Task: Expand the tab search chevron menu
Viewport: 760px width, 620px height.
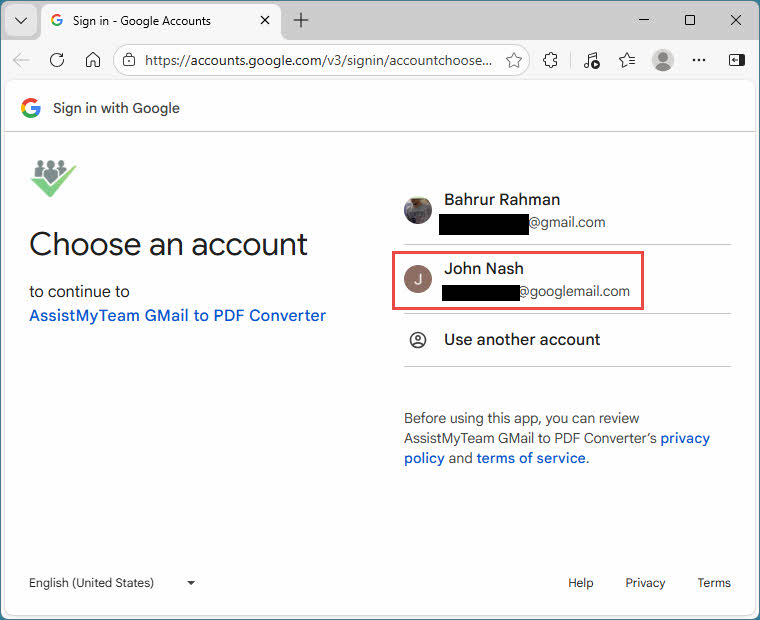Action: pyautogui.click(x=20, y=20)
